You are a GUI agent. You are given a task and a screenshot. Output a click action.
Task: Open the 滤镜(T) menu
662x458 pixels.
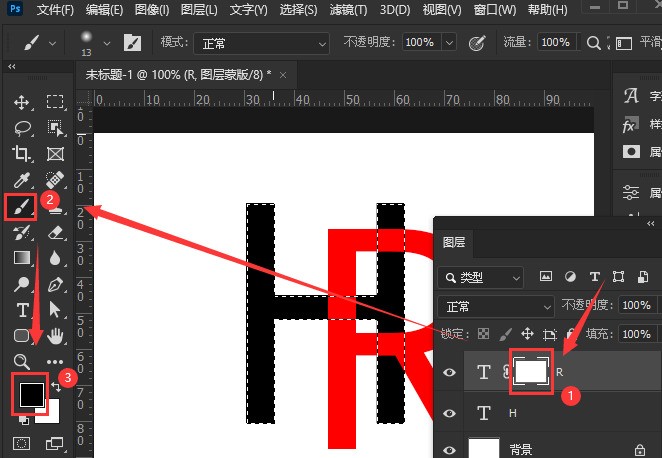click(x=348, y=10)
